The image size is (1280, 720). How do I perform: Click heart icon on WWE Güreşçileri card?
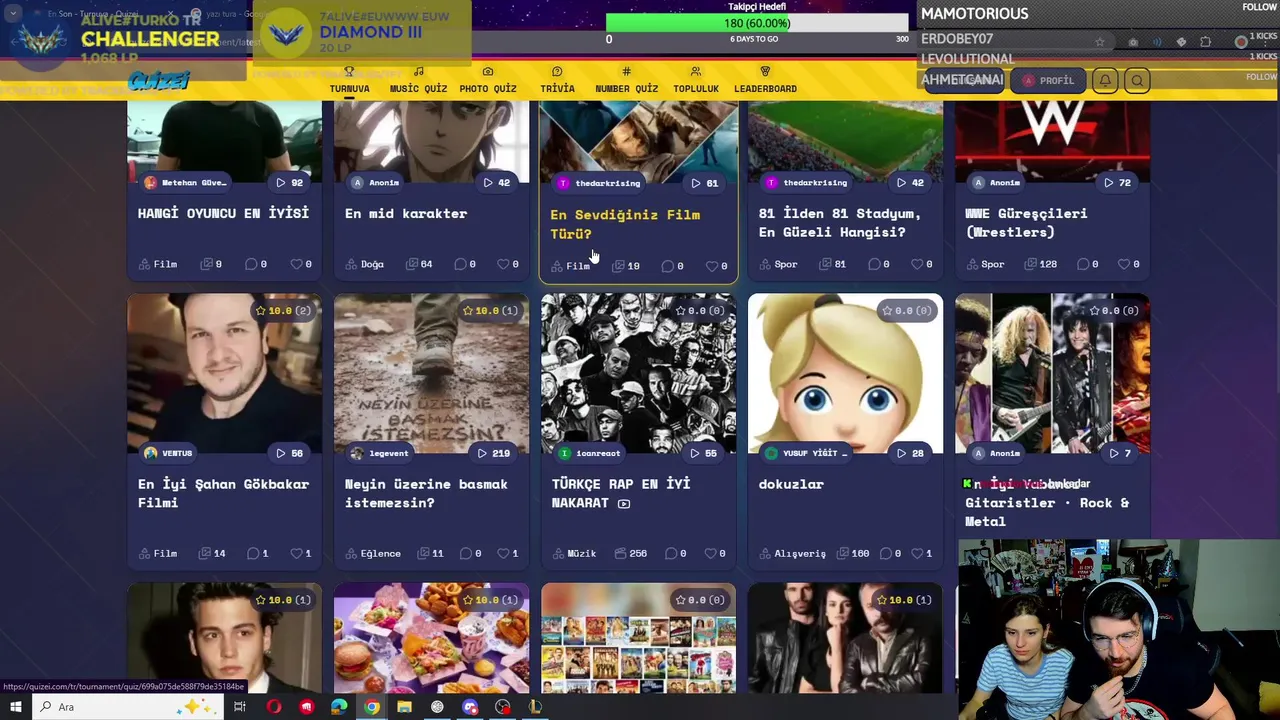[1124, 264]
